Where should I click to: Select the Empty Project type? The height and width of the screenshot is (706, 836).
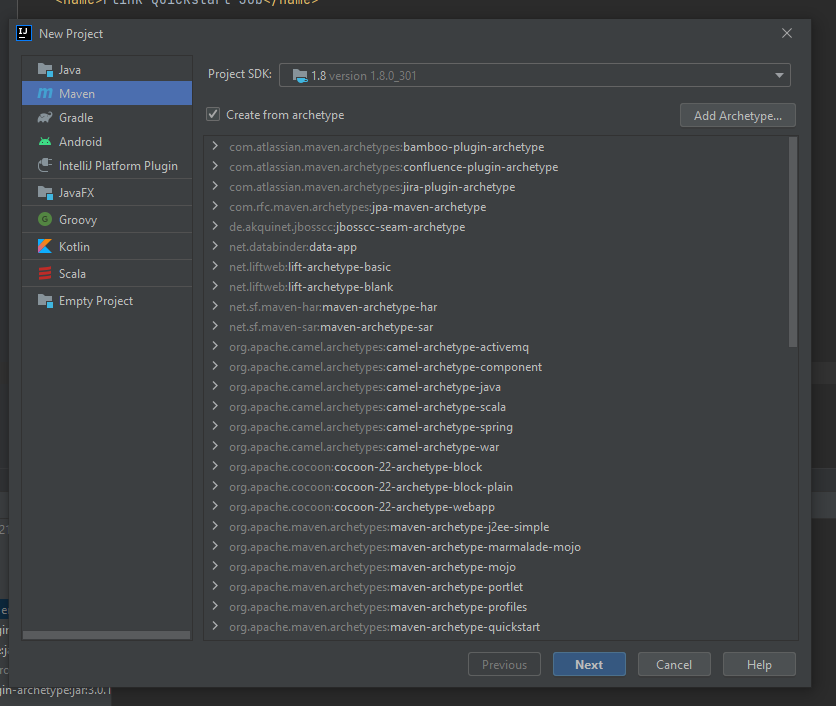107,301
